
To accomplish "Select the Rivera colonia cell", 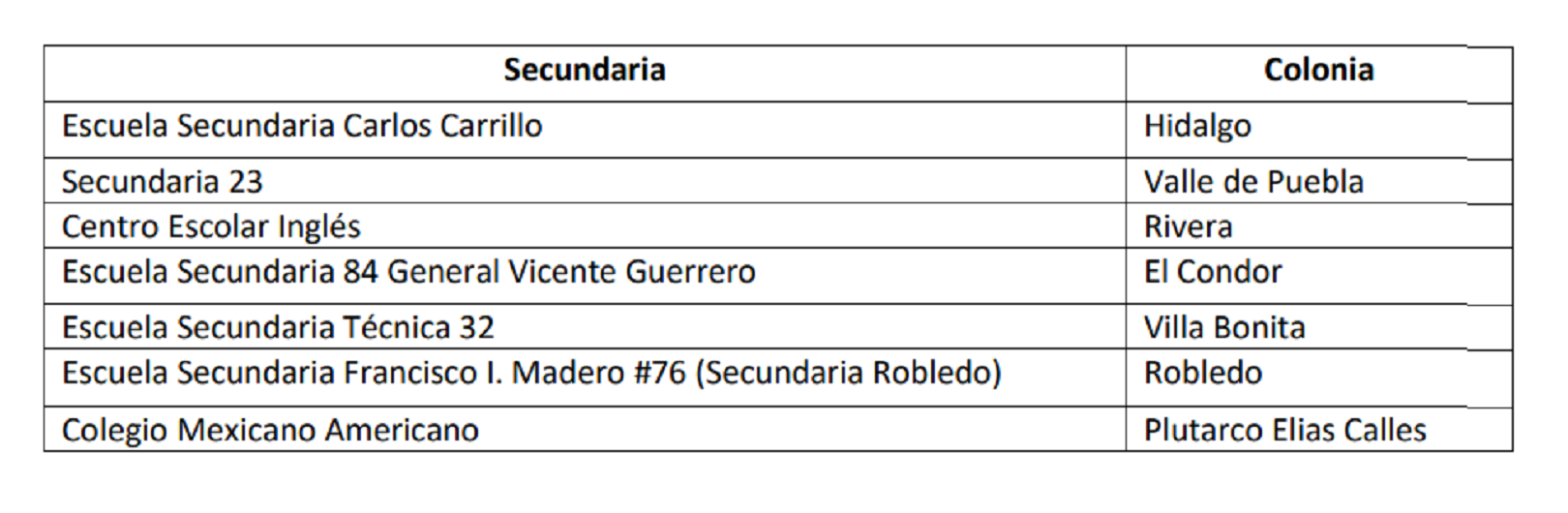I will tap(1188, 226).
